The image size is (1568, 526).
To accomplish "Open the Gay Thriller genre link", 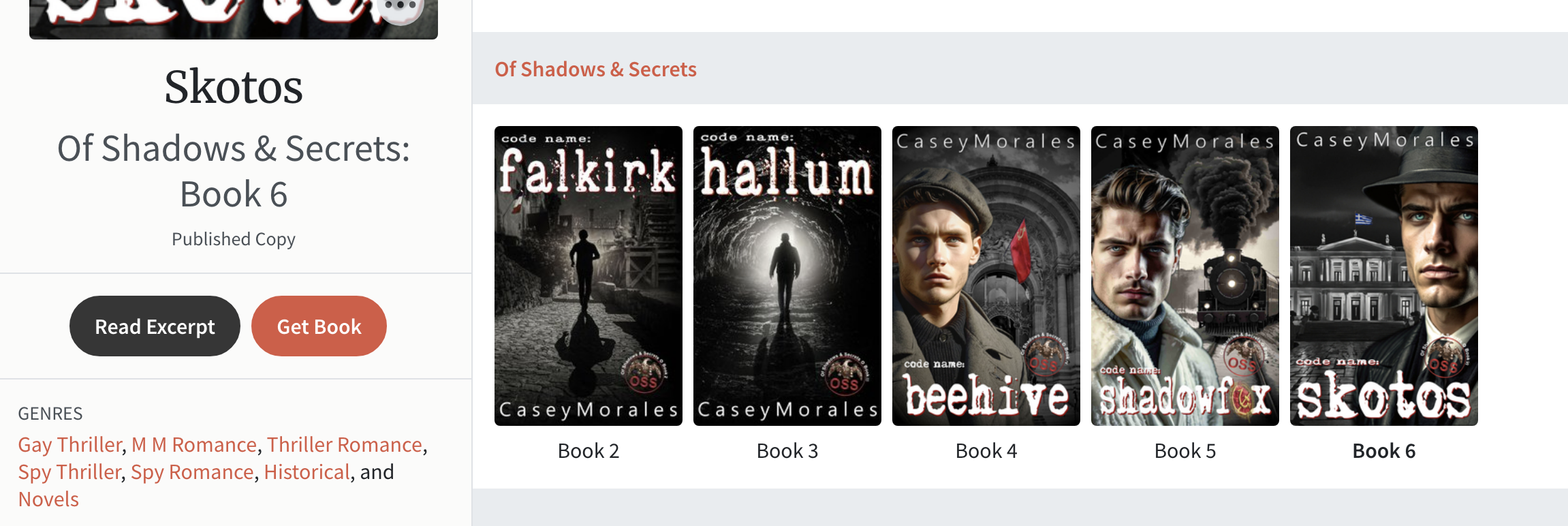I will click(70, 445).
